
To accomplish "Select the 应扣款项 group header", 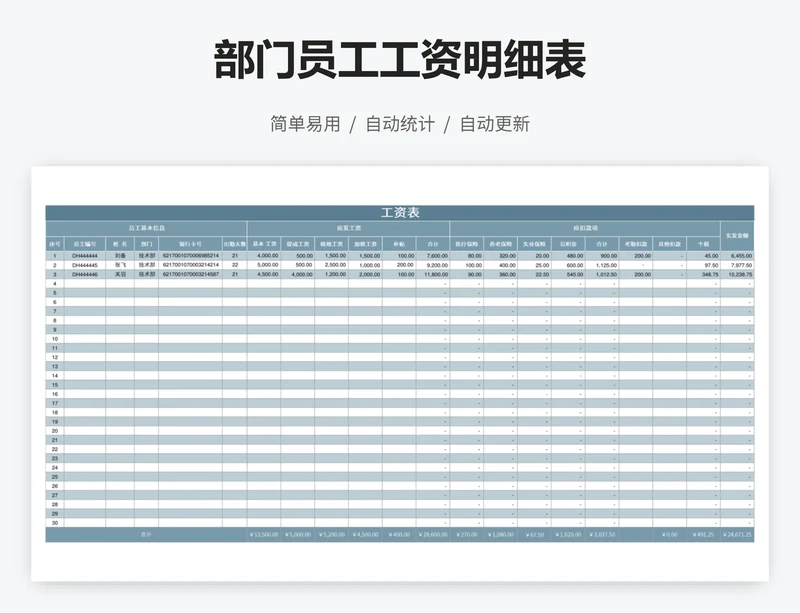I will (x=585, y=228).
